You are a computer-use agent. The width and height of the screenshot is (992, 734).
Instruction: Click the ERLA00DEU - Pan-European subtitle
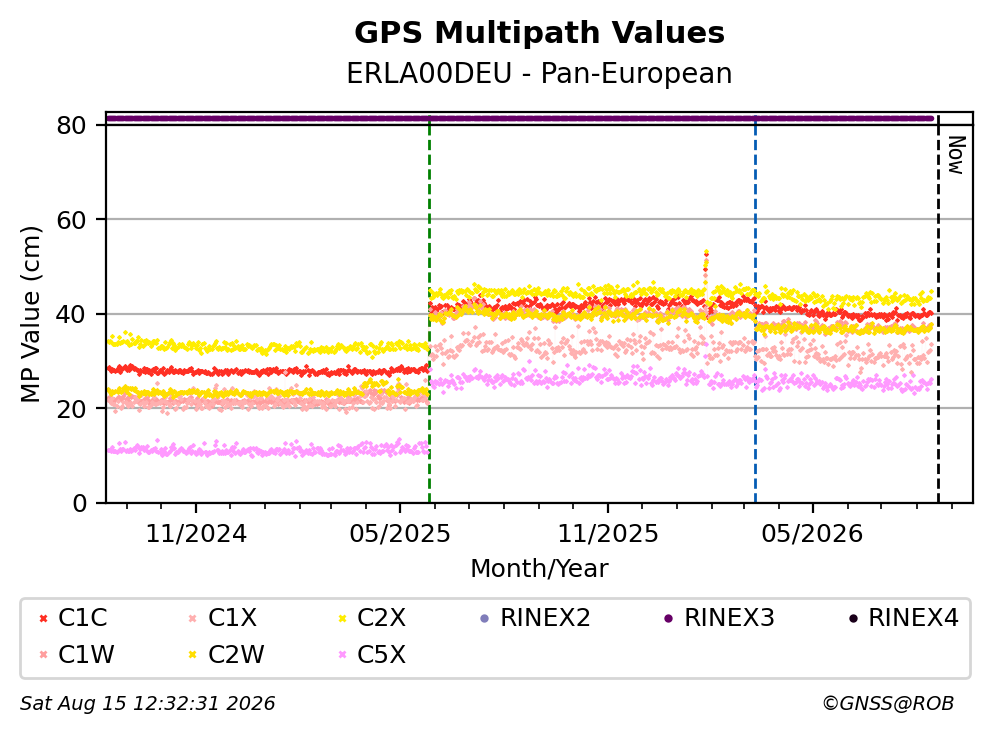[539, 73]
